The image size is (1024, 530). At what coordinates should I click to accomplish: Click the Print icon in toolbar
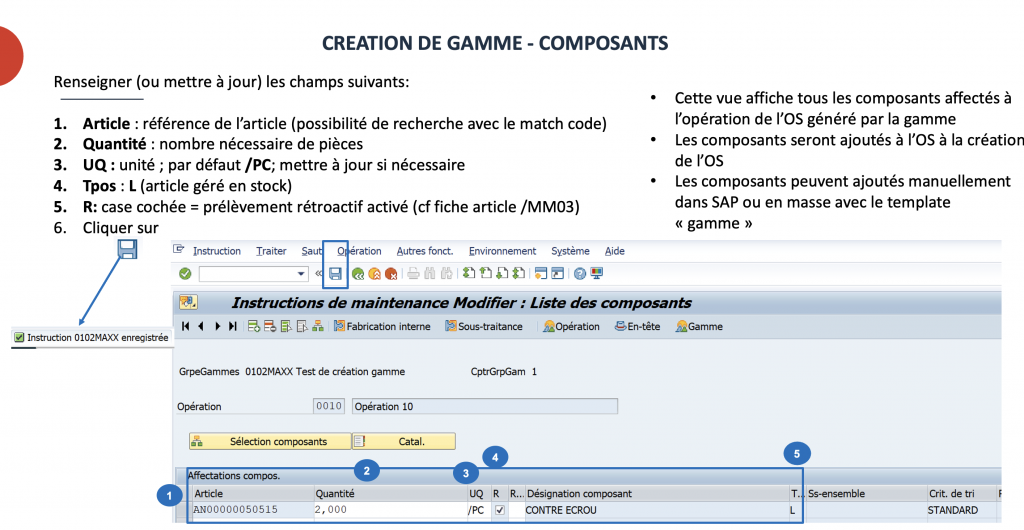pyautogui.click(x=414, y=273)
